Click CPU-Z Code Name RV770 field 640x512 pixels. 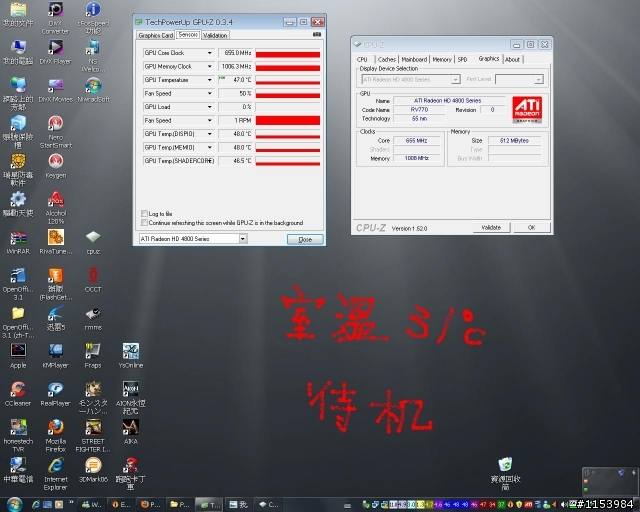419,109
